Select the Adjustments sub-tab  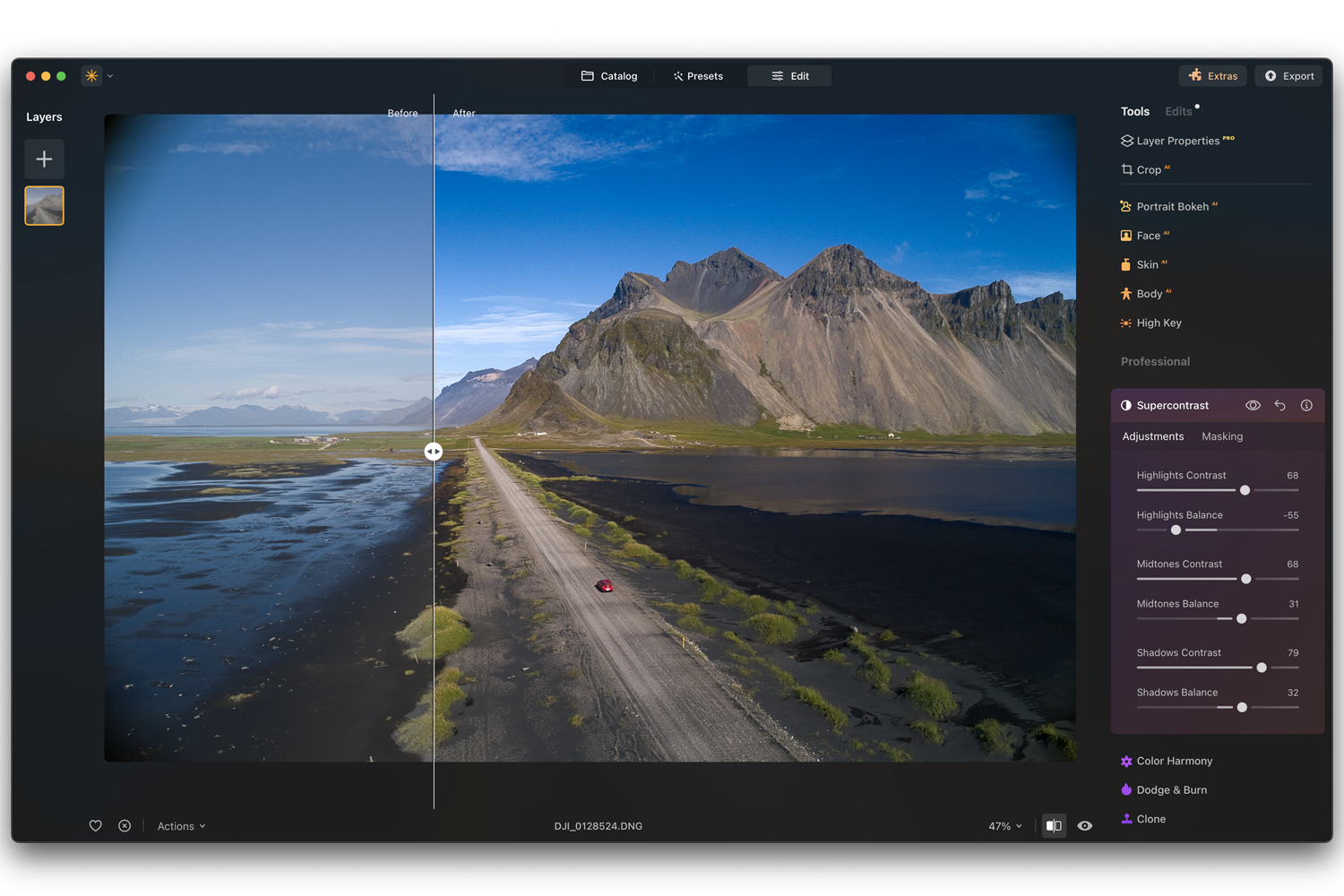pyautogui.click(x=1152, y=436)
